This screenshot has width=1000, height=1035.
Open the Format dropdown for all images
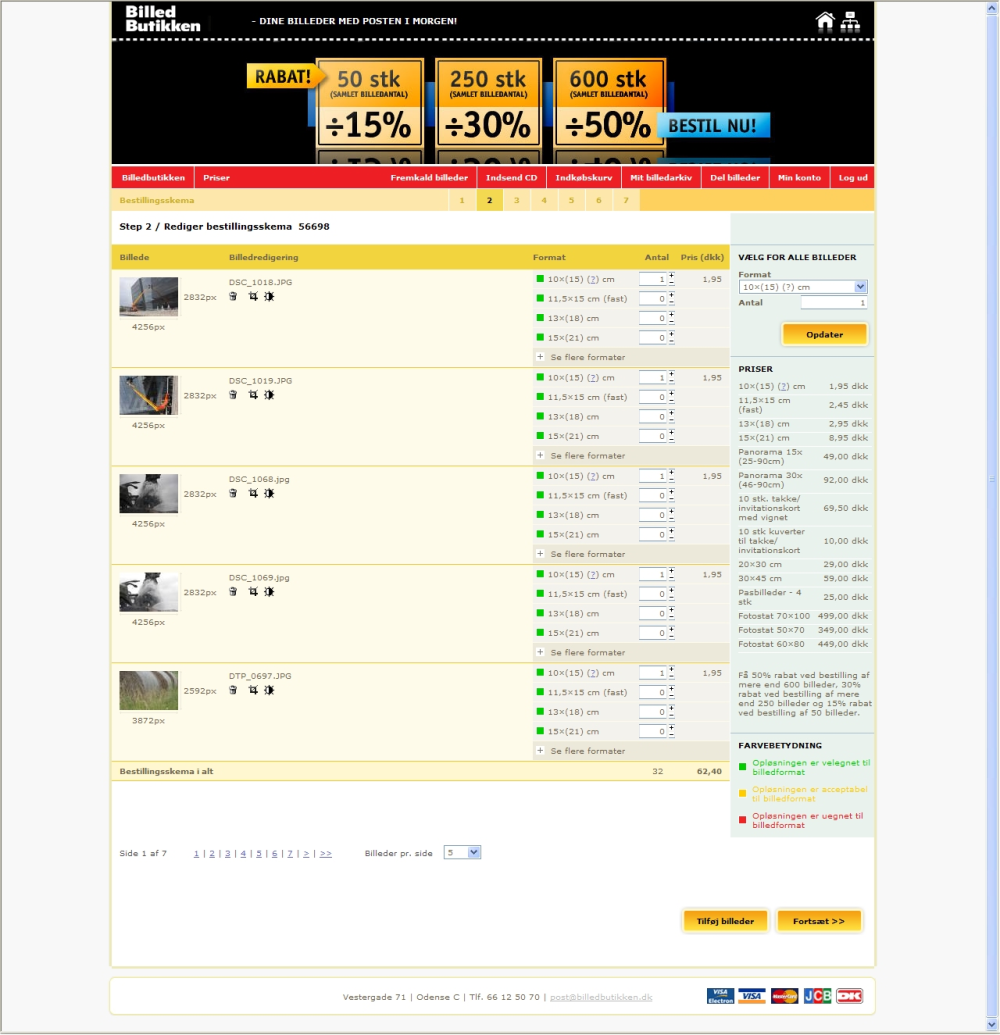(802, 287)
